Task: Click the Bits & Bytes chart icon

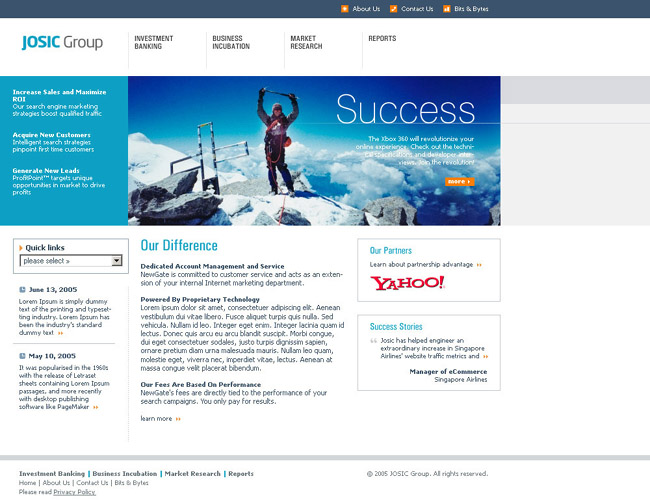Action: click(x=446, y=9)
